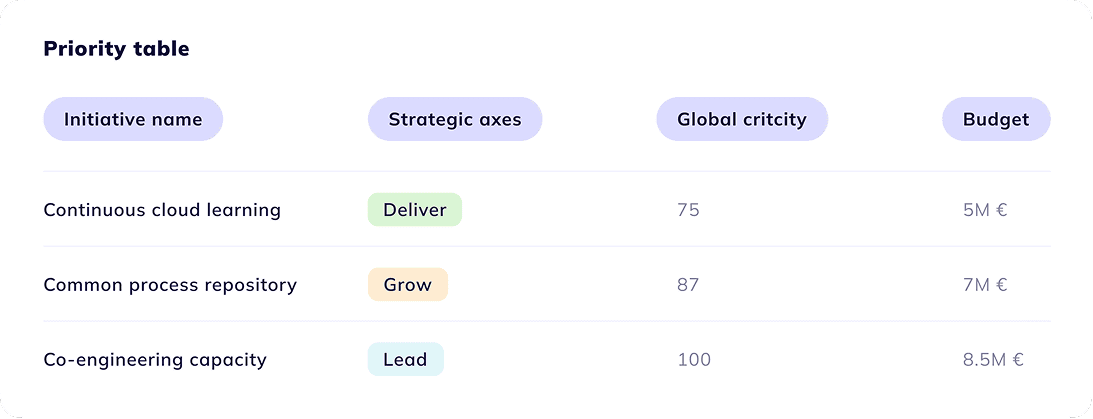This screenshot has height=419, width=1093.
Task: Select the criticity value 100
Action: click(694, 360)
